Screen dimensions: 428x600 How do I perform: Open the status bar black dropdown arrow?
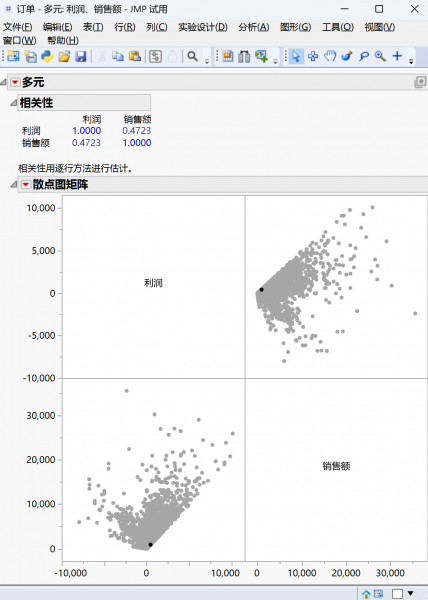tap(410, 593)
